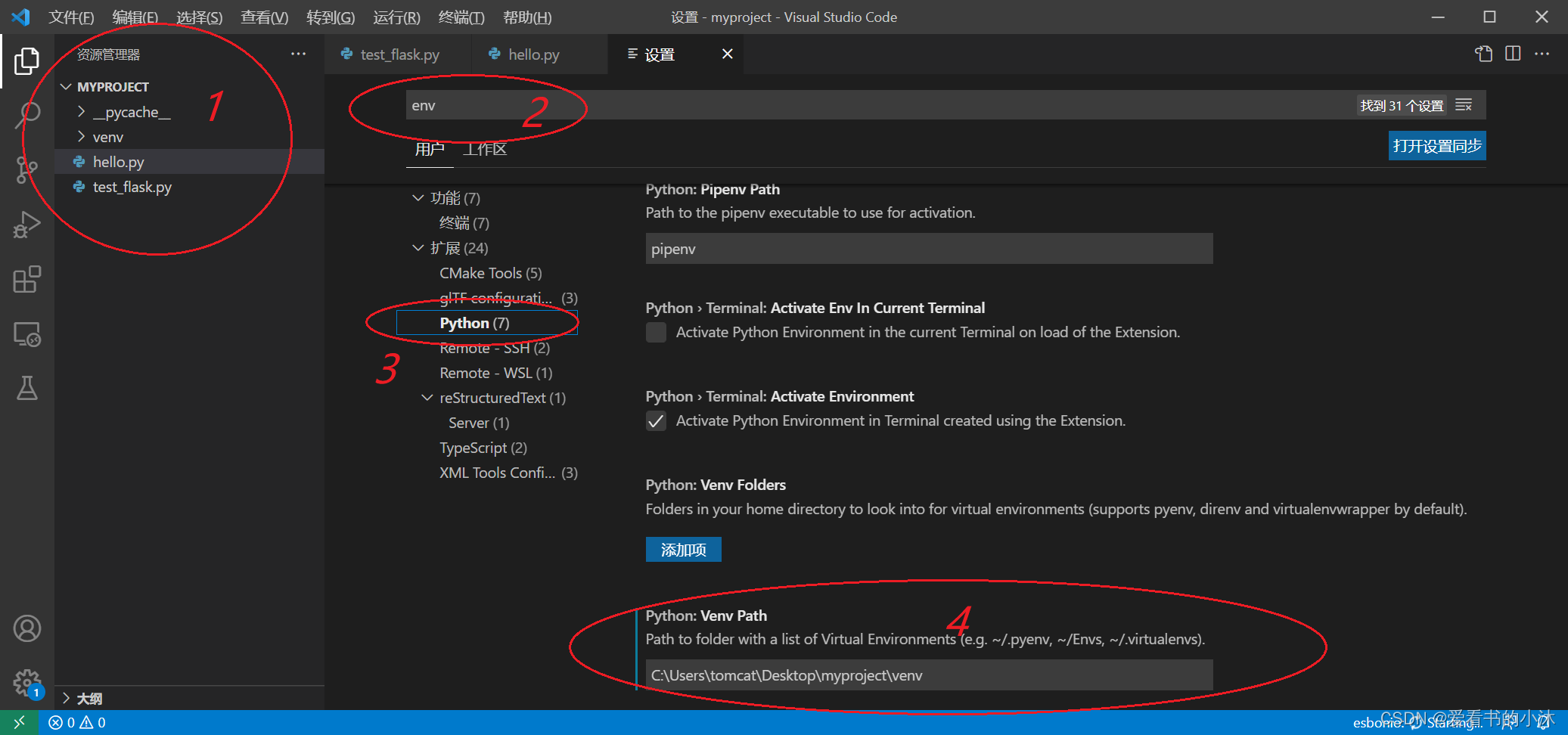Click the remote window indicator in status bar
The width and height of the screenshot is (1568, 735).
pyautogui.click(x=19, y=722)
